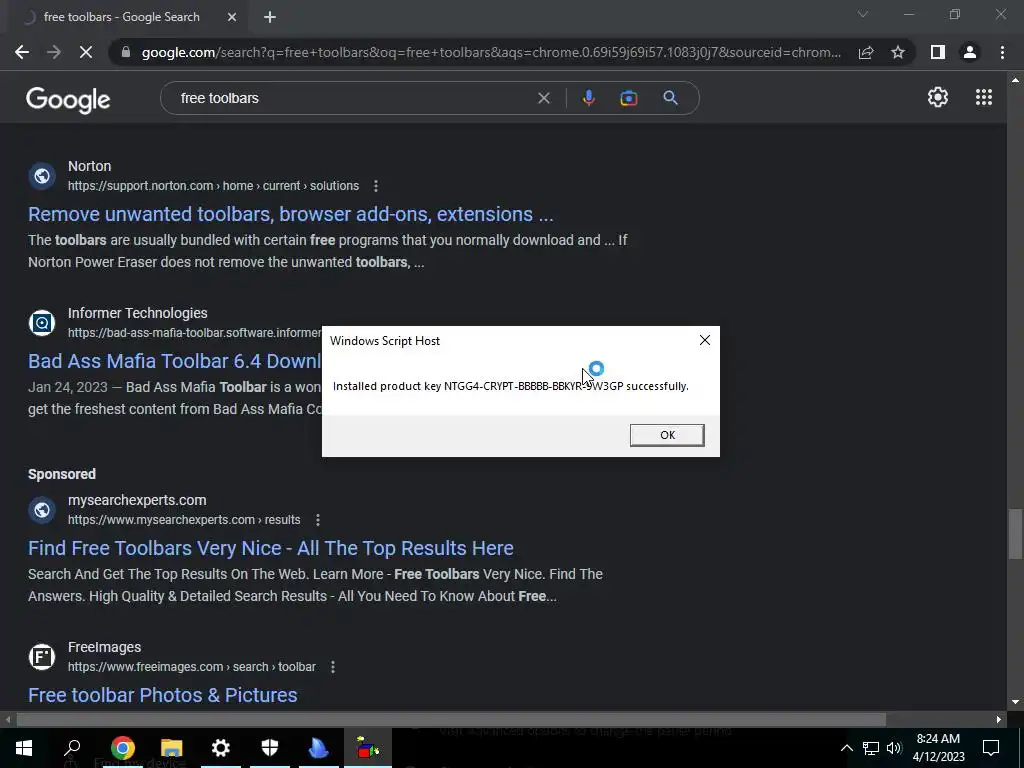1024x768 pixels.
Task: Stop the page from loading
Action: [x=86, y=52]
